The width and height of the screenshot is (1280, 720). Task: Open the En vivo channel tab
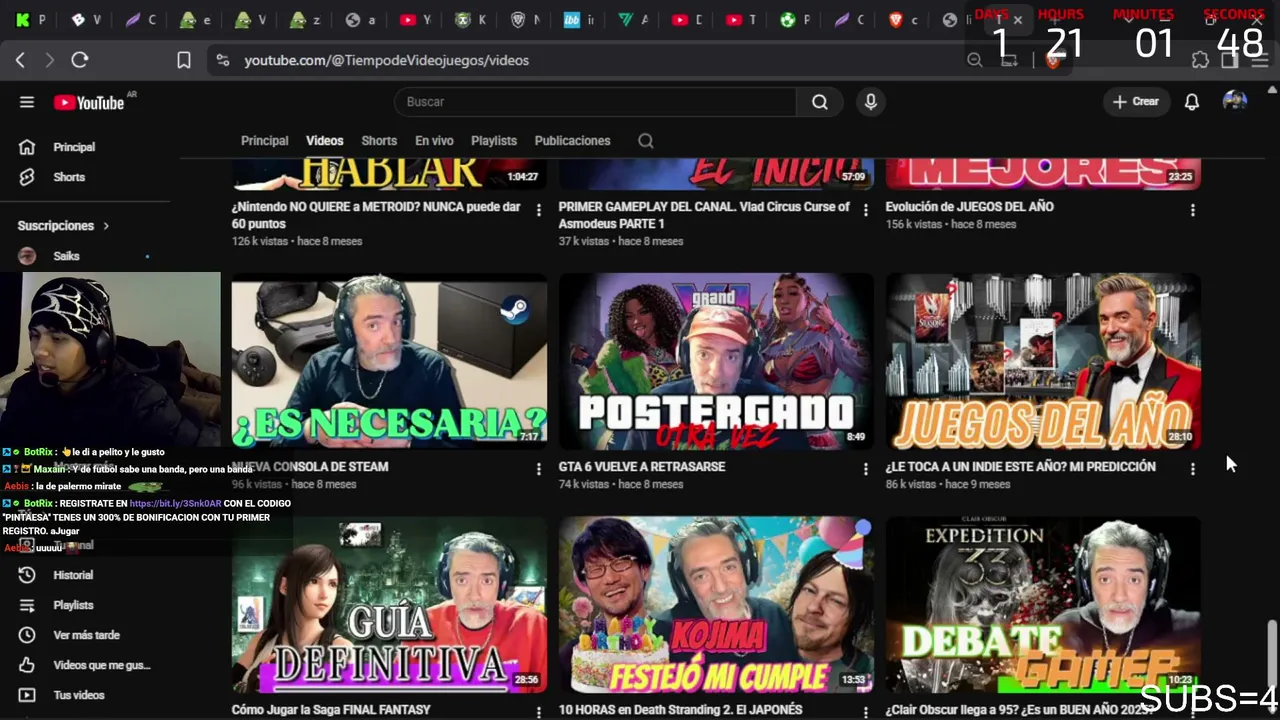(x=434, y=141)
